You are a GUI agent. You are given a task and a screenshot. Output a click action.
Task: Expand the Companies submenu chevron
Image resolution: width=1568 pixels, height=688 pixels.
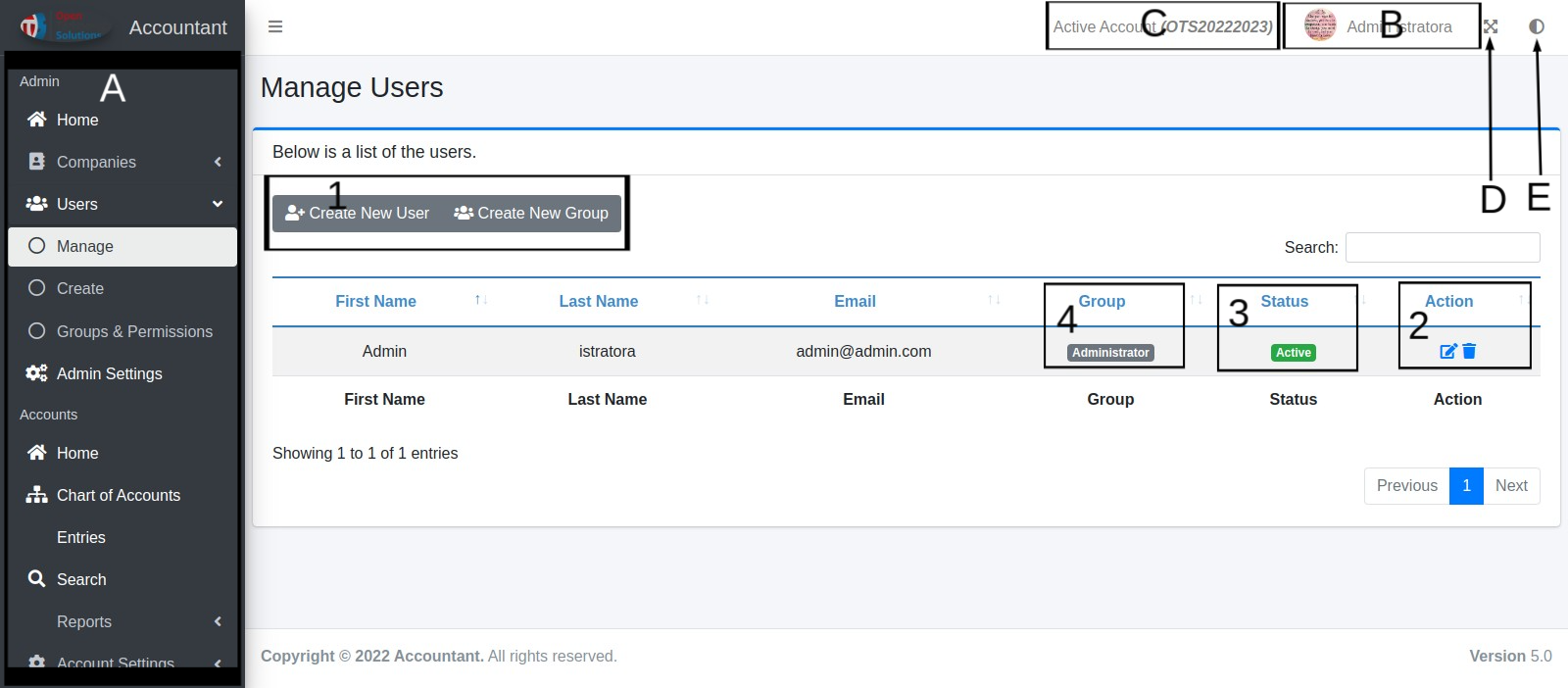point(218,162)
